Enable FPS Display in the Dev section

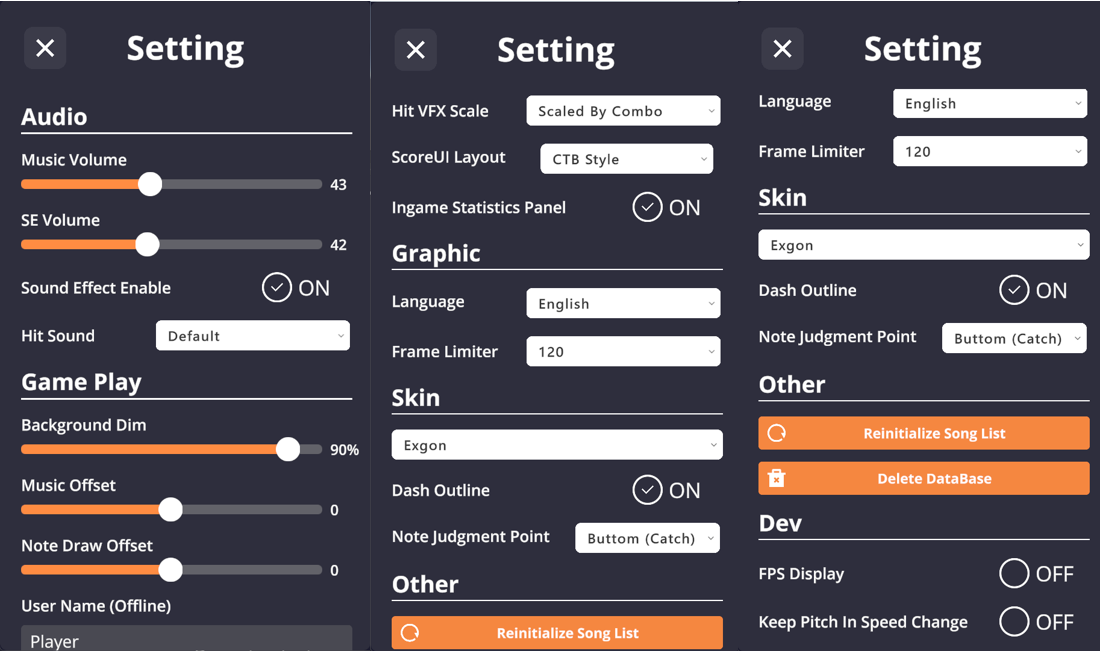(x=1013, y=573)
